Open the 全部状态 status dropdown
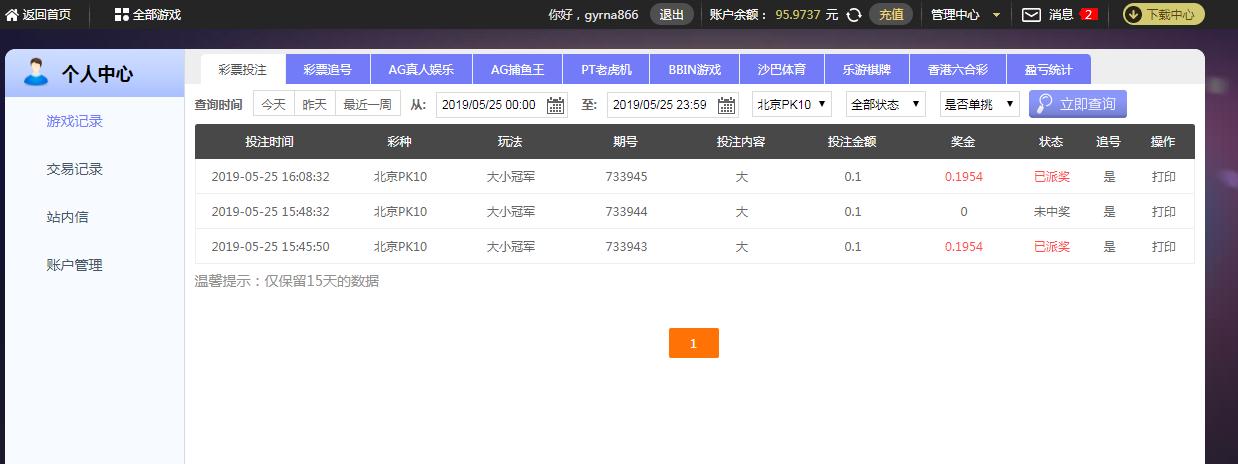Viewport: 1238px width, 464px height. [x=885, y=104]
